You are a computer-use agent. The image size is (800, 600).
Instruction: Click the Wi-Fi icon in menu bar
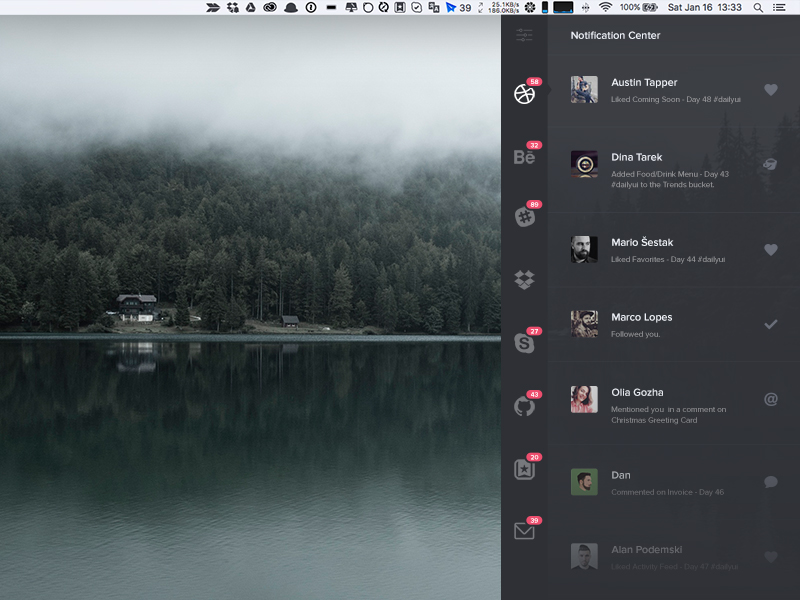coord(606,7)
